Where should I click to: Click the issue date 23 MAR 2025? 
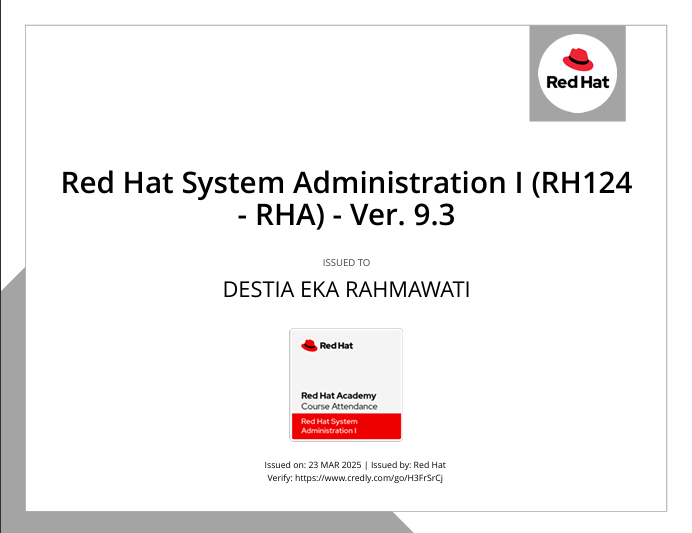point(334,465)
